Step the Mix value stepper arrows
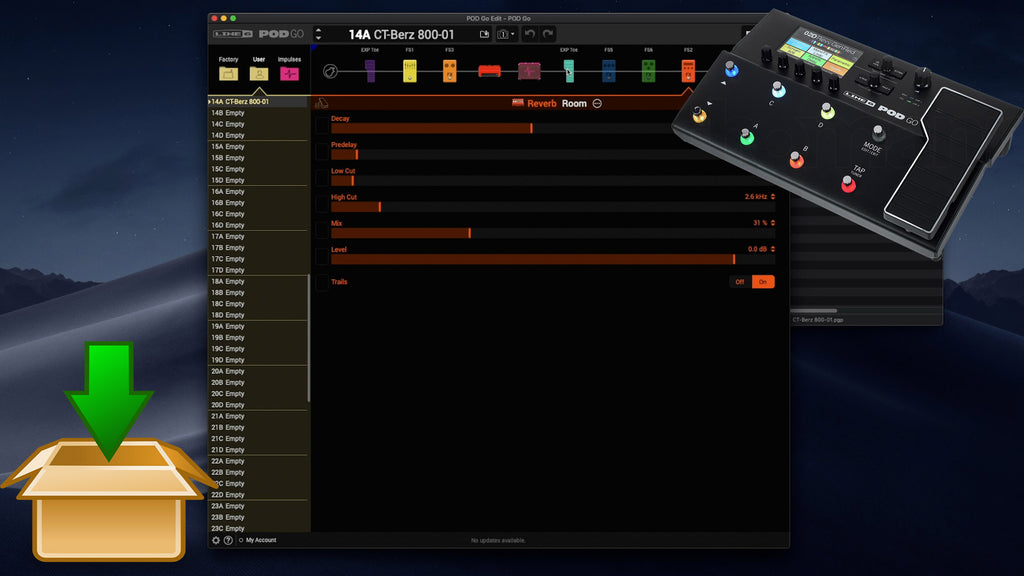The height and width of the screenshot is (576, 1024). (x=771, y=222)
